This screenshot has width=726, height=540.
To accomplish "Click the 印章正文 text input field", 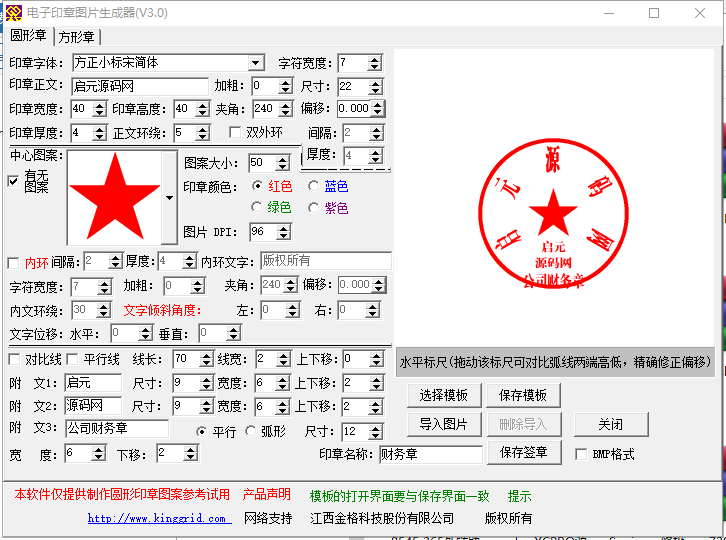I will click(138, 86).
